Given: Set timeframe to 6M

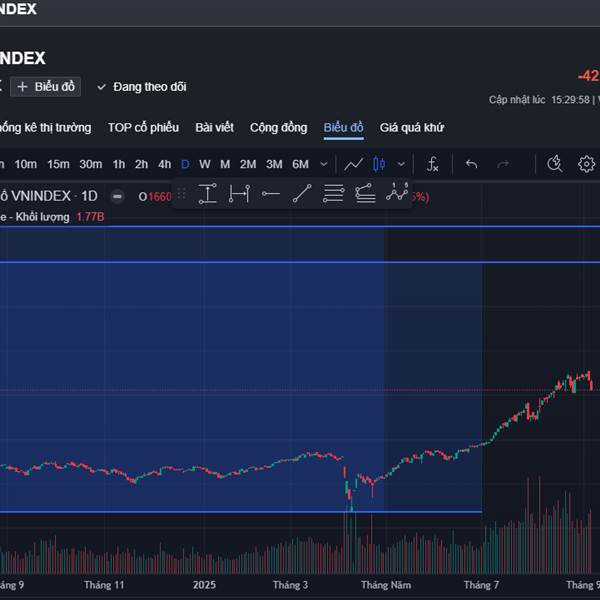Looking at the screenshot, I should pos(300,165).
